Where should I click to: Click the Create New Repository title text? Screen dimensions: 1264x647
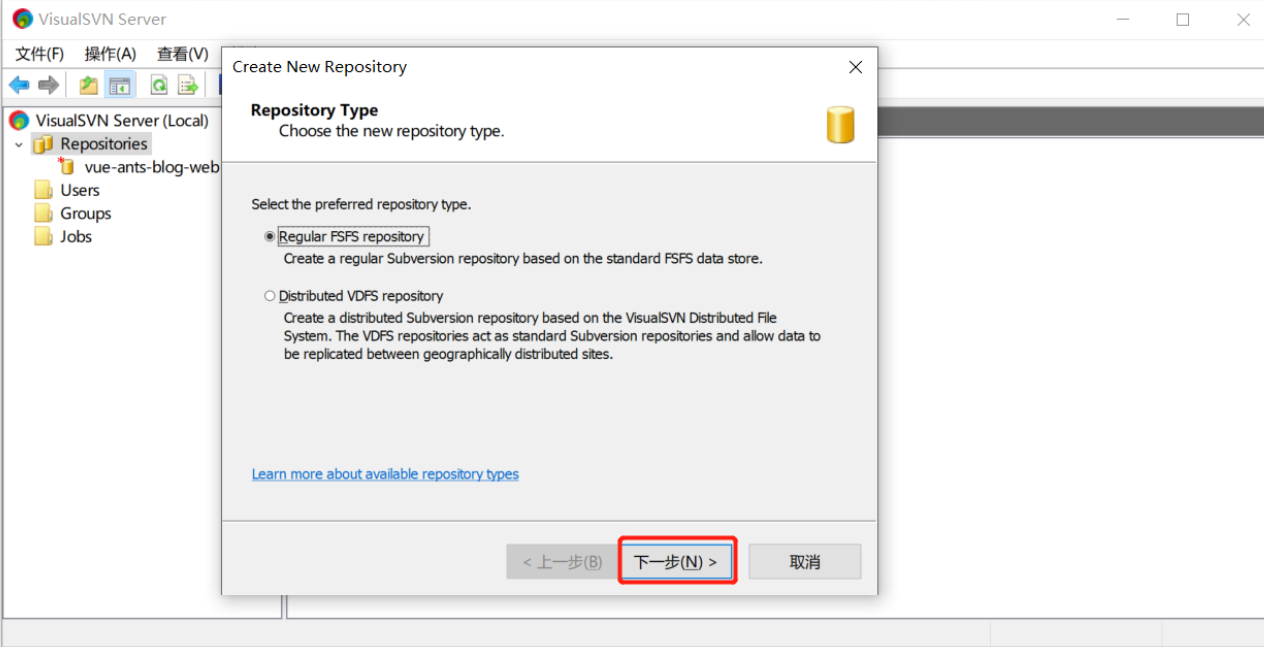320,67
